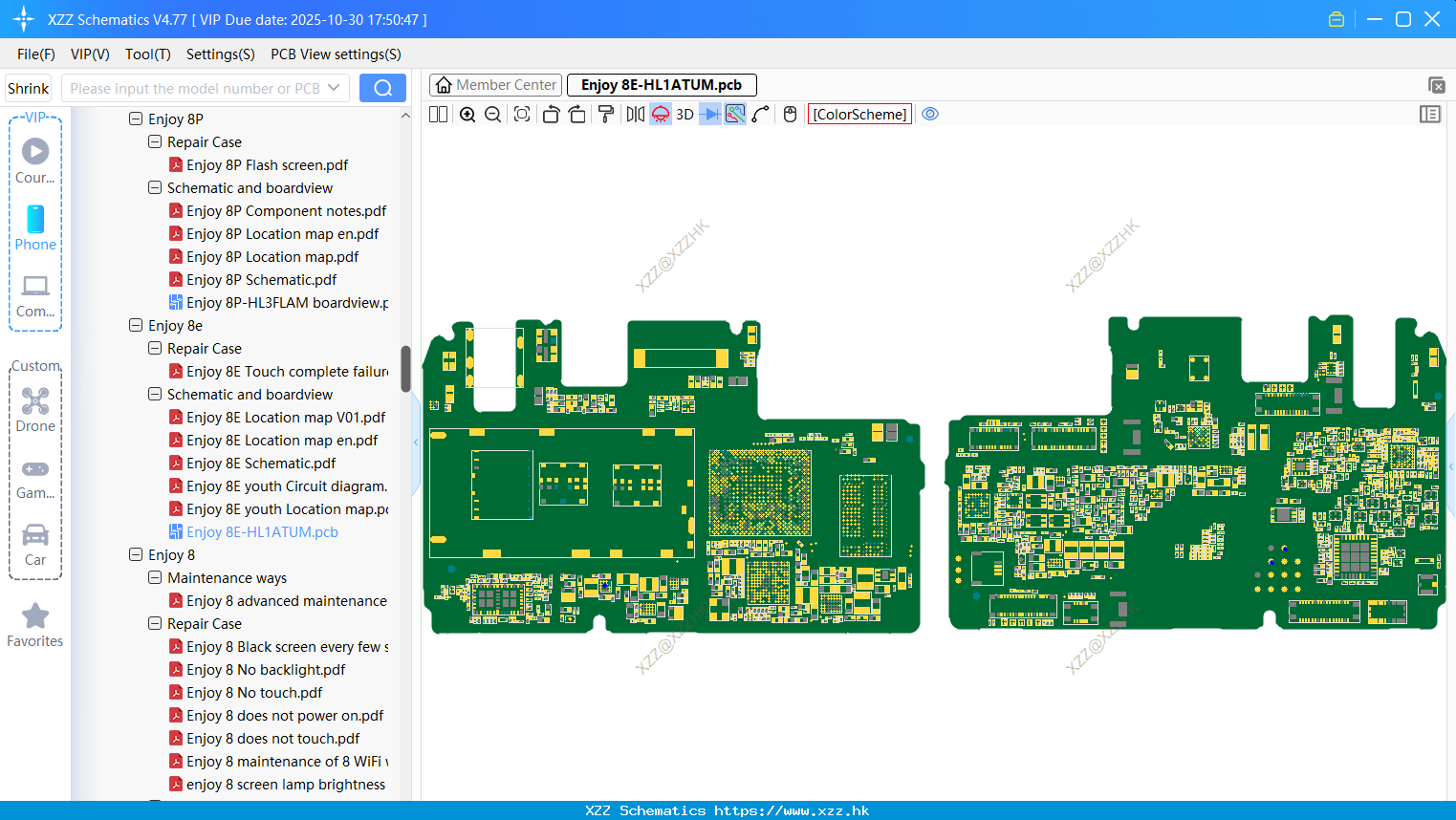Image resolution: width=1456 pixels, height=820 pixels.
Task: Click the tree panel scrollbar thumb
Action: coord(405,369)
